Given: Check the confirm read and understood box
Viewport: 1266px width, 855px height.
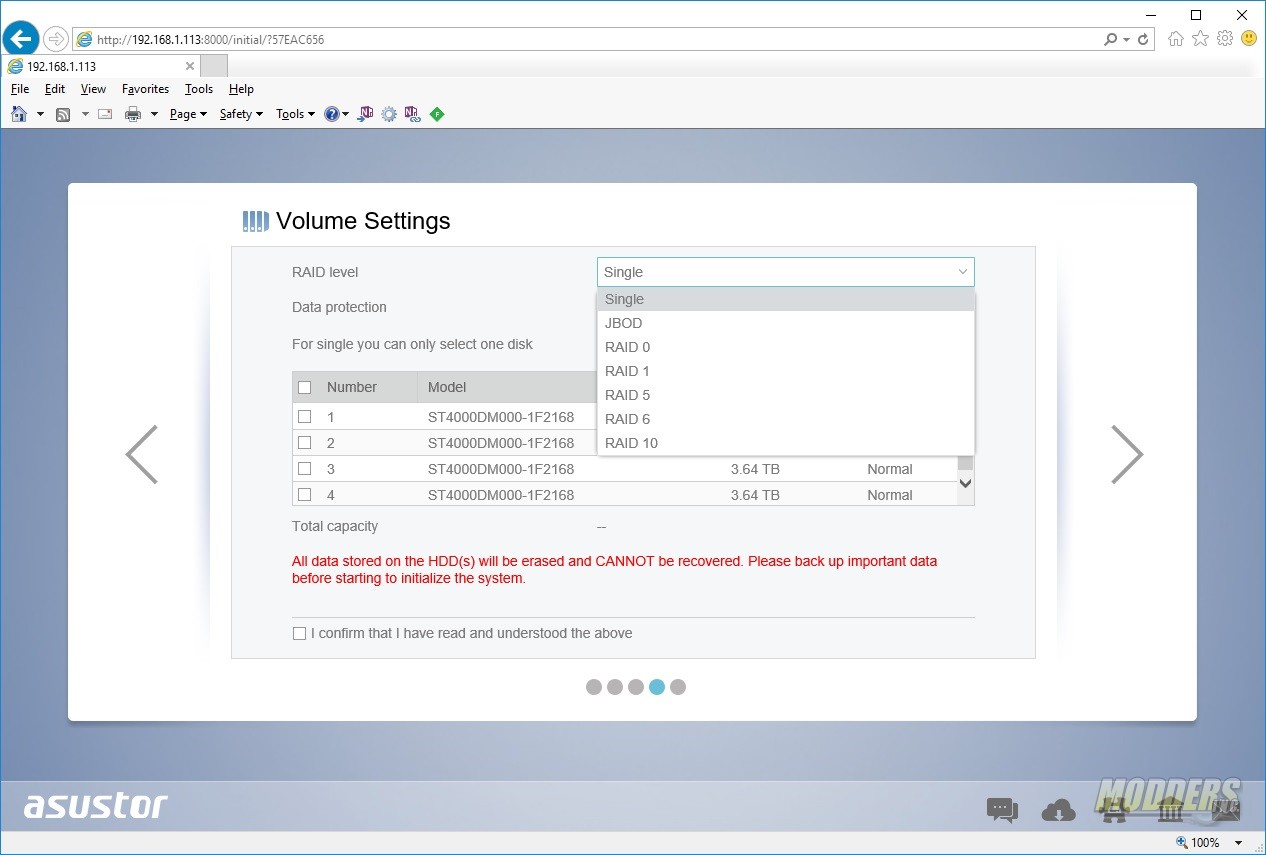Looking at the screenshot, I should tap(299, 633).
